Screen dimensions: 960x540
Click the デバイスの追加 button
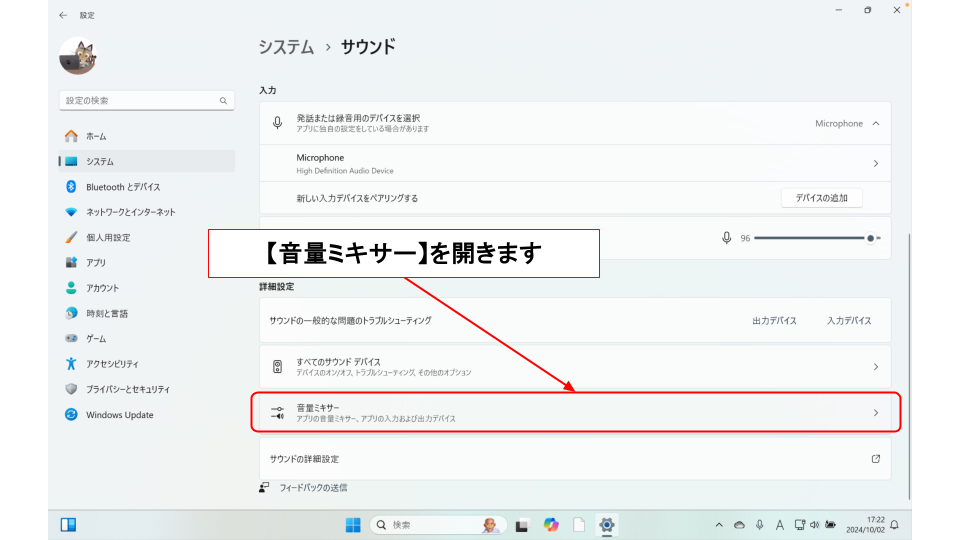821,198
